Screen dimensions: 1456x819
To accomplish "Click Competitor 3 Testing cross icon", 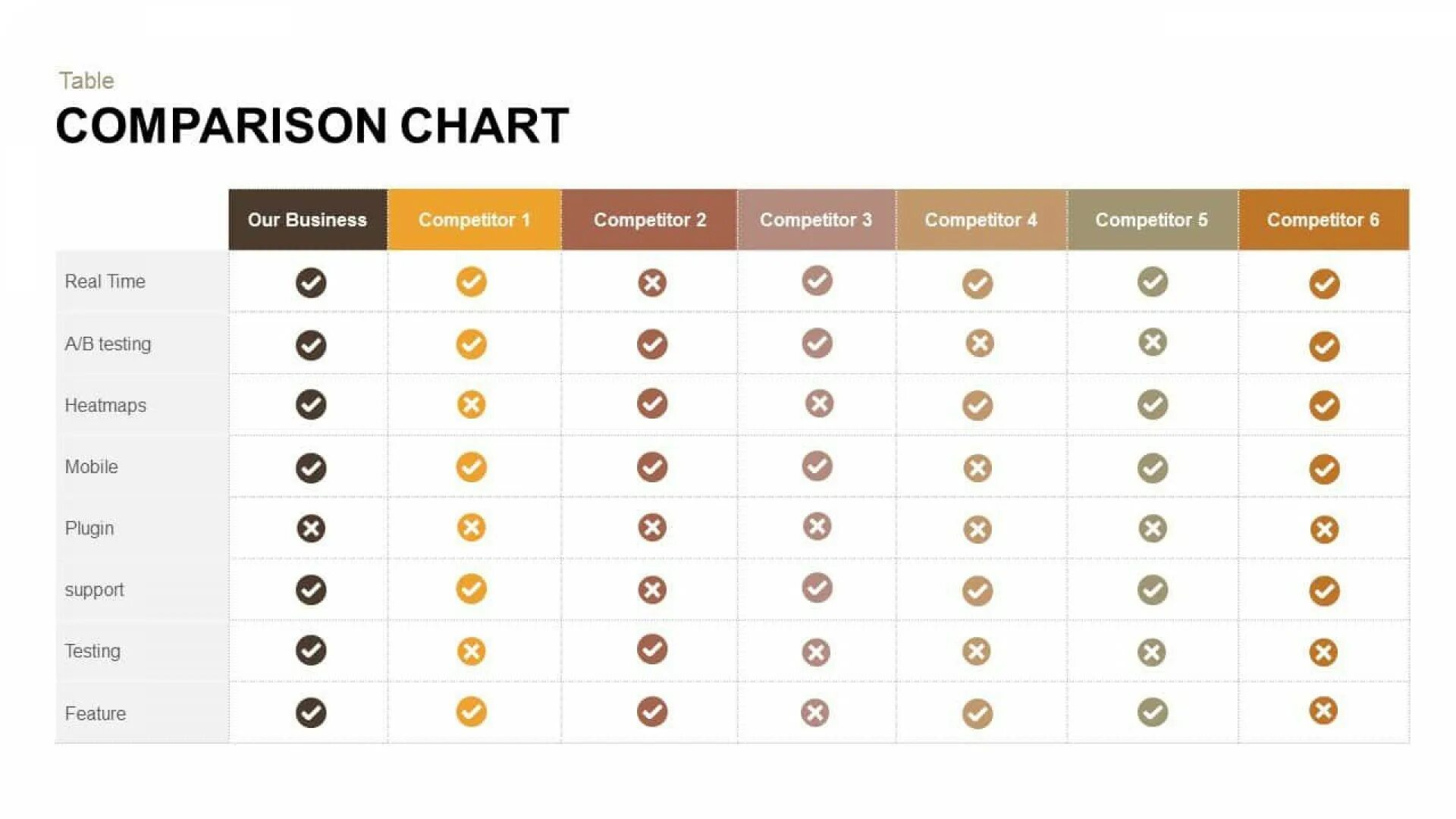I will click(816, 652).
